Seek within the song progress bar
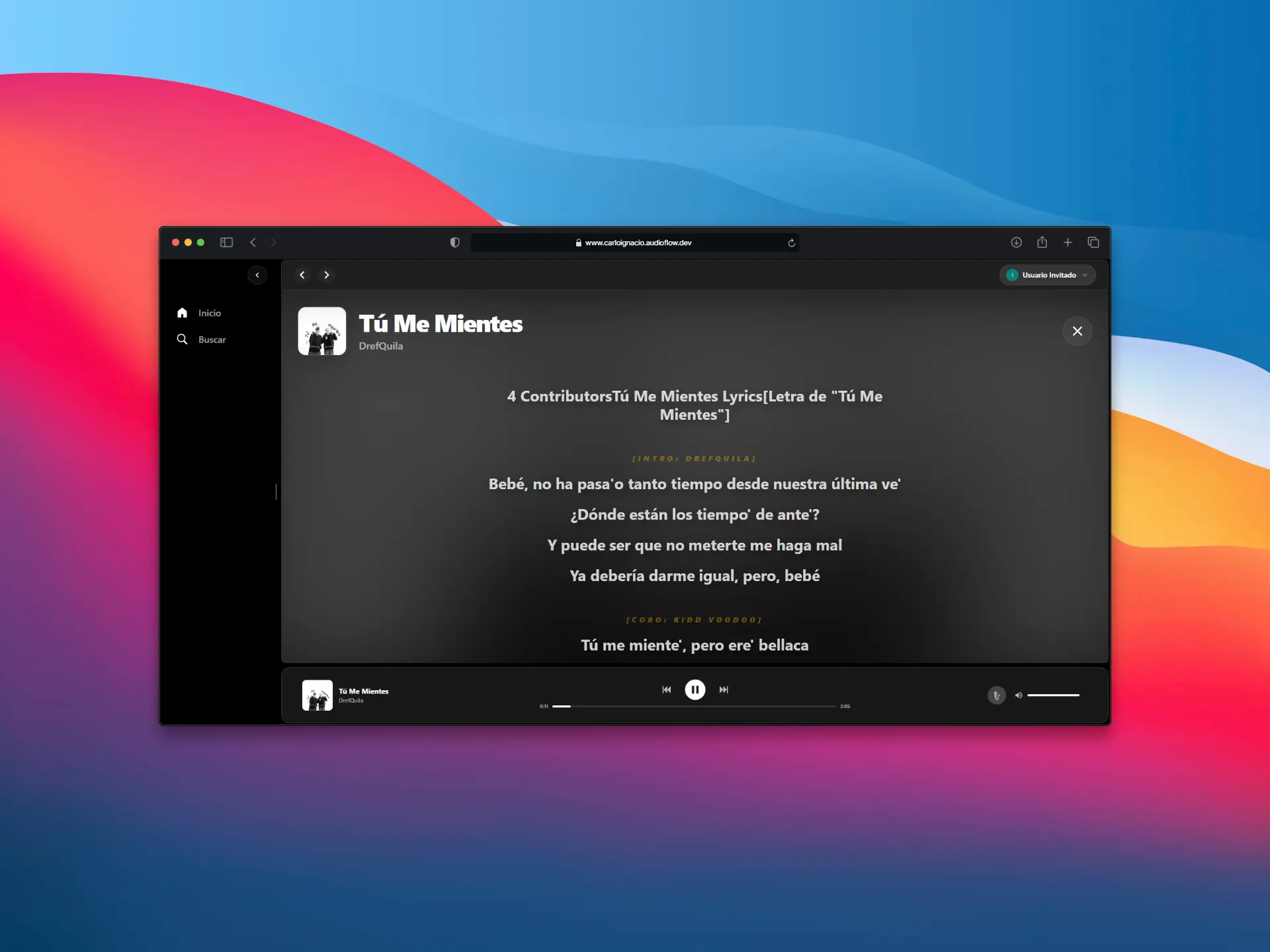This screenshot has width=1270, height=952. click(x=694, y=706)
